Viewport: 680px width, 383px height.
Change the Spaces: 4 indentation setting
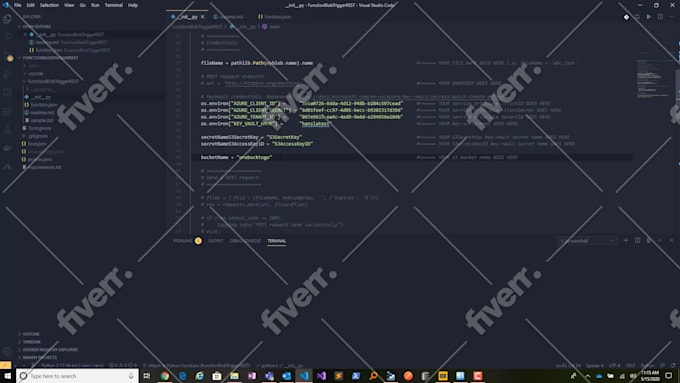(x=594, y=365)
